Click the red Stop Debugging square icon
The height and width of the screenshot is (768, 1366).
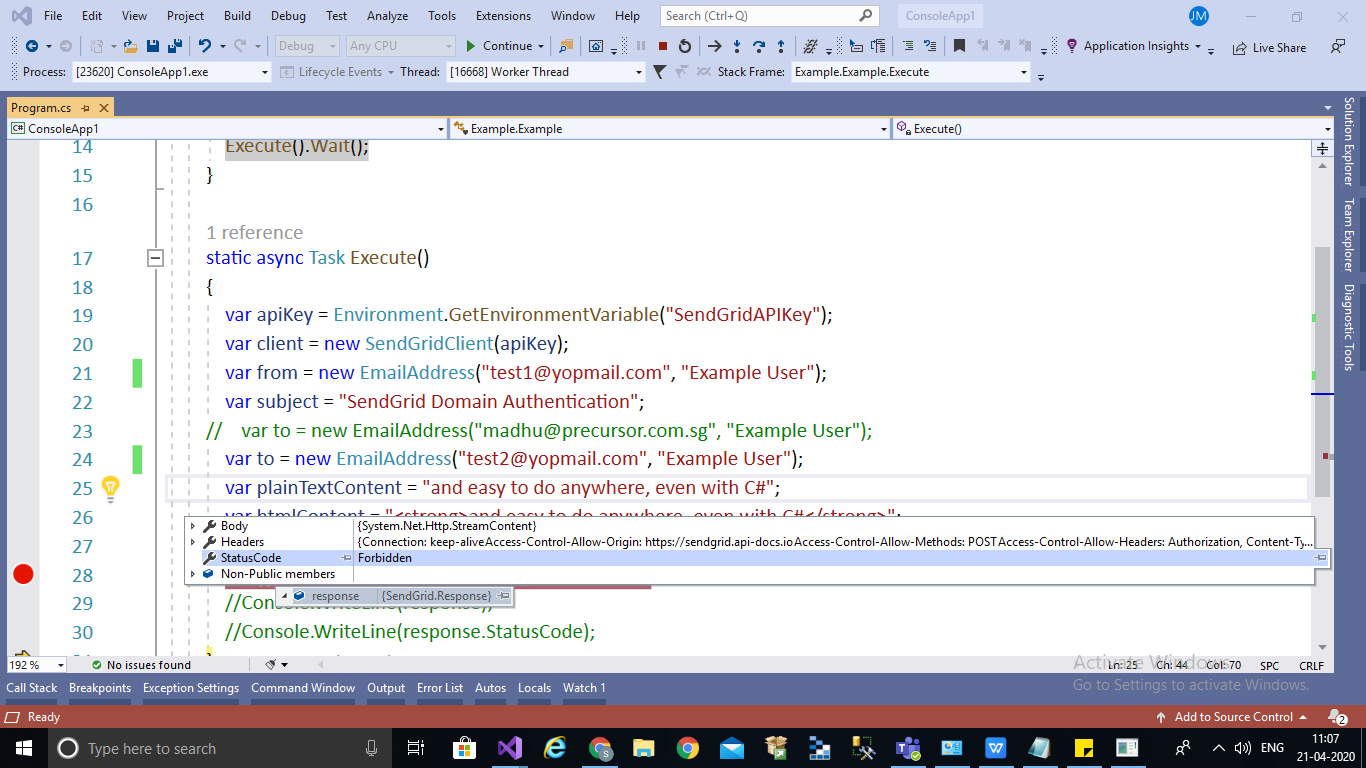click(x=662, y=45)
